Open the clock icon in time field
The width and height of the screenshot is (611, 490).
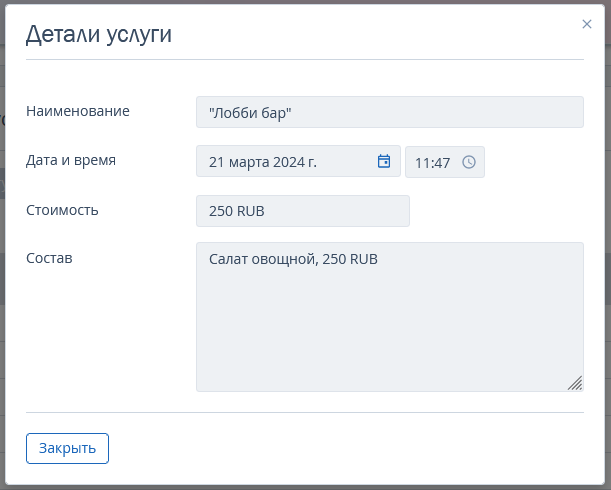469,162
